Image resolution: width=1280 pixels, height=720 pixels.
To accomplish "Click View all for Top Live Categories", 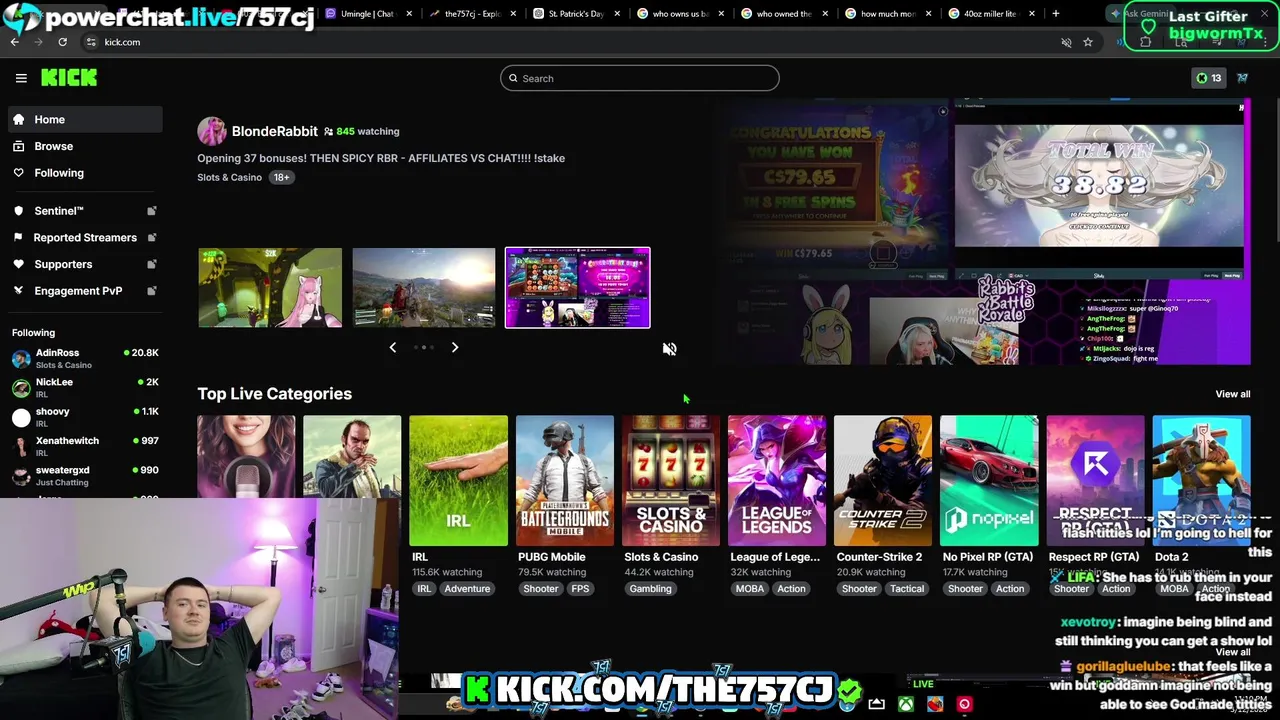I will (1232, 394).
